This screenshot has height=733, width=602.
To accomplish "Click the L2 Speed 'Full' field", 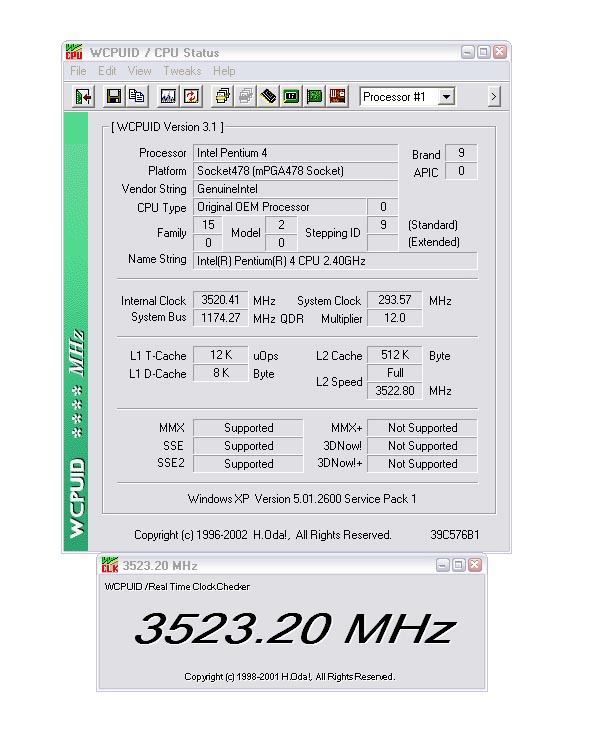I will pyautogui.click(x=394, y=373).
